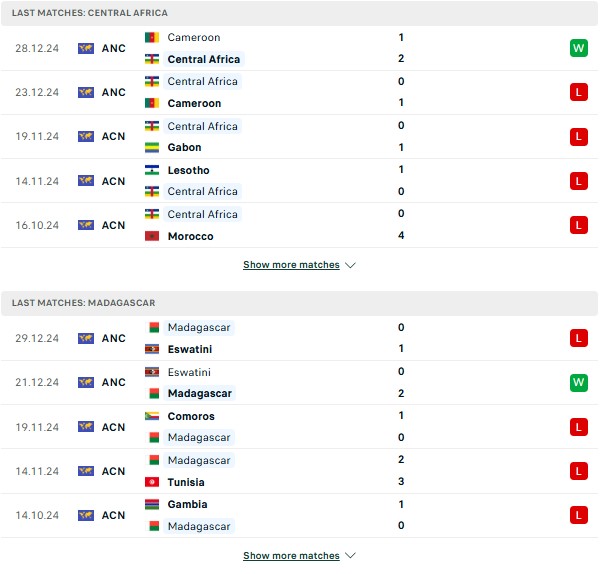Click the Gambia flag icon
601x574 pixels.
click(152, 504)
